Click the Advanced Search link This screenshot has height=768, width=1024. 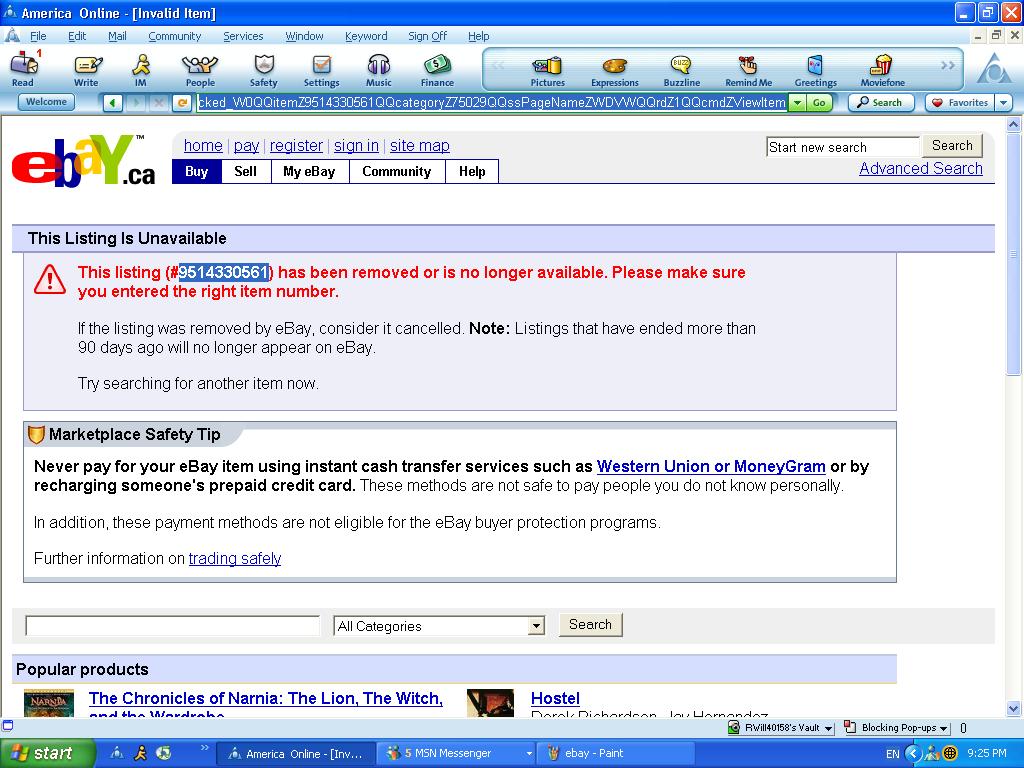pyautogui.click(x=921, y=168)
